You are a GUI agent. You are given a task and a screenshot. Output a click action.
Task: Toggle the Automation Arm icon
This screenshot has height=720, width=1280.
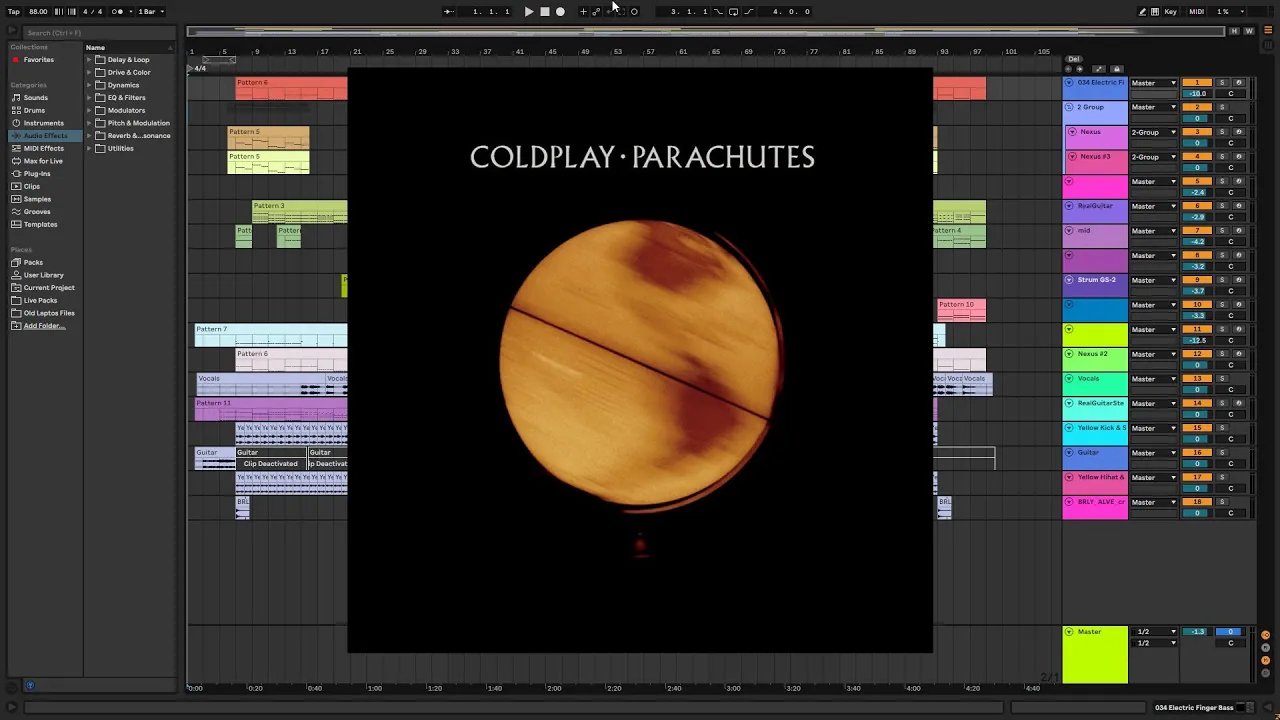[596, 12]
